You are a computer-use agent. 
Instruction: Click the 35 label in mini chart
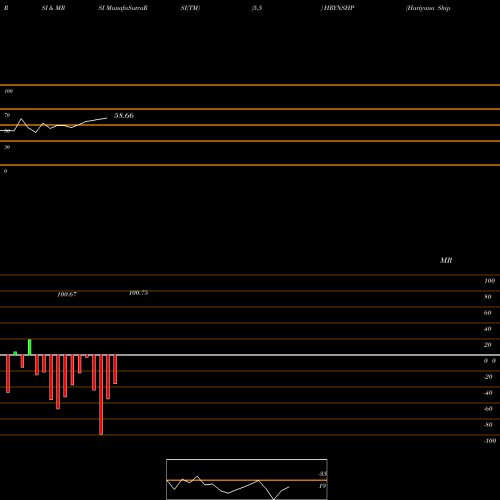pyautogui.click(x=322, y=474)
